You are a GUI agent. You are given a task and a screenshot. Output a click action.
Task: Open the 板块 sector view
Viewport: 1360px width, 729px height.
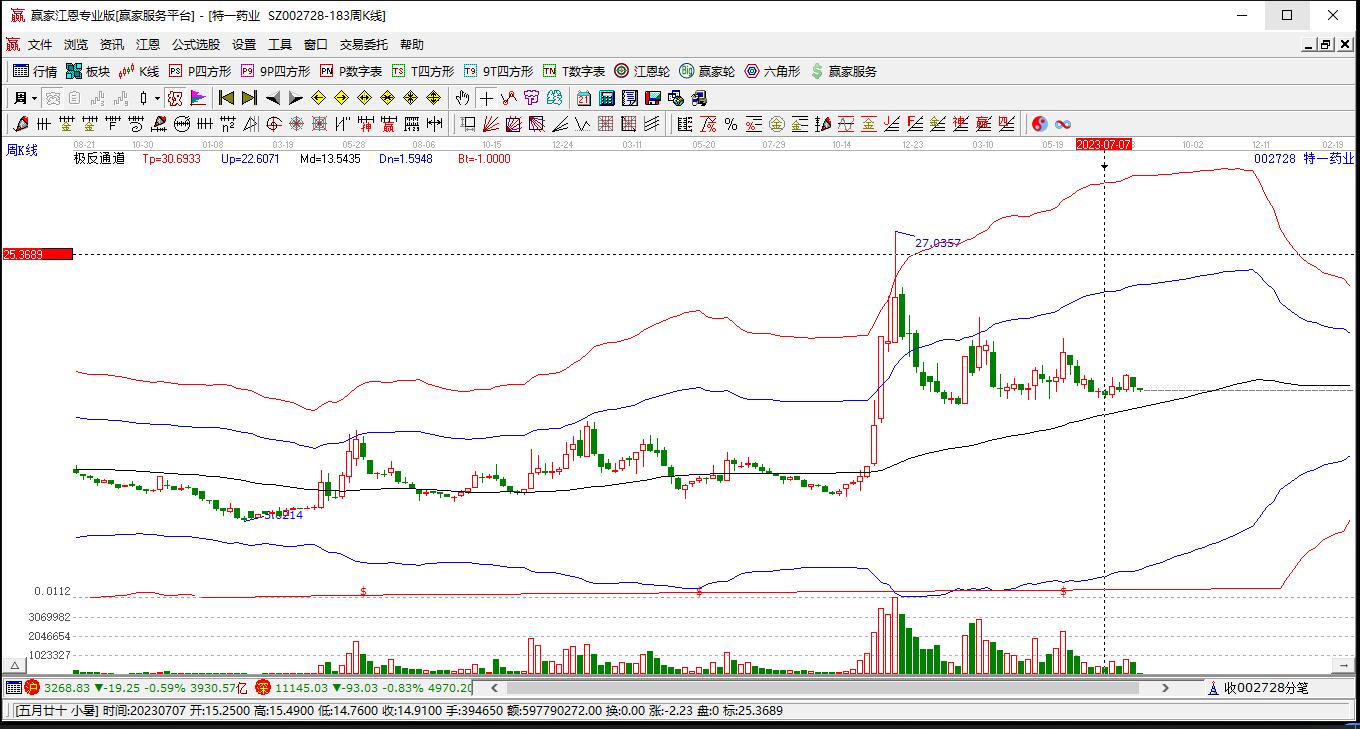point(88,71)
